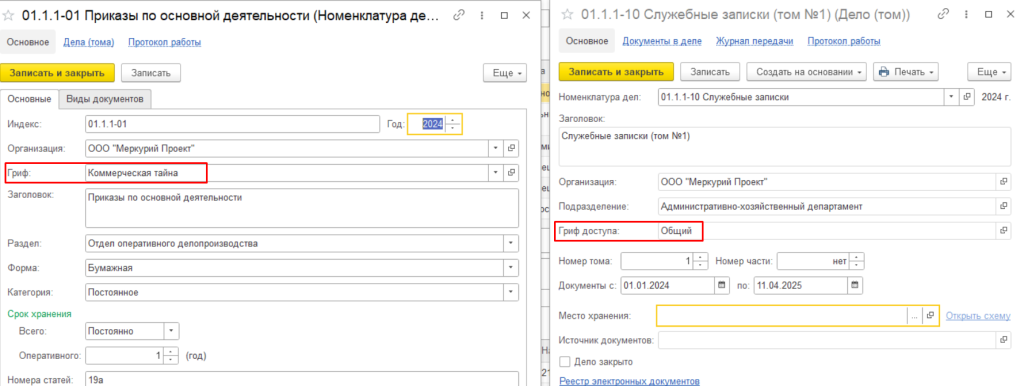Click Записать и закрыть in right window
The image size is (1024, 386).
[616, 71]
